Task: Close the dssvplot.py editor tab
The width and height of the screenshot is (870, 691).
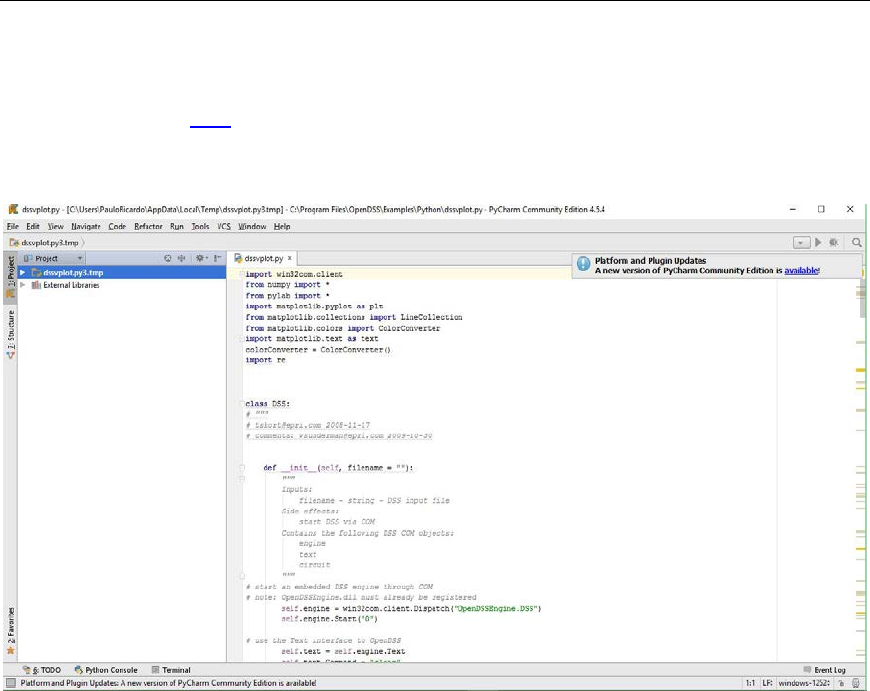Action: pyautogui.click(x=290, y=258)
